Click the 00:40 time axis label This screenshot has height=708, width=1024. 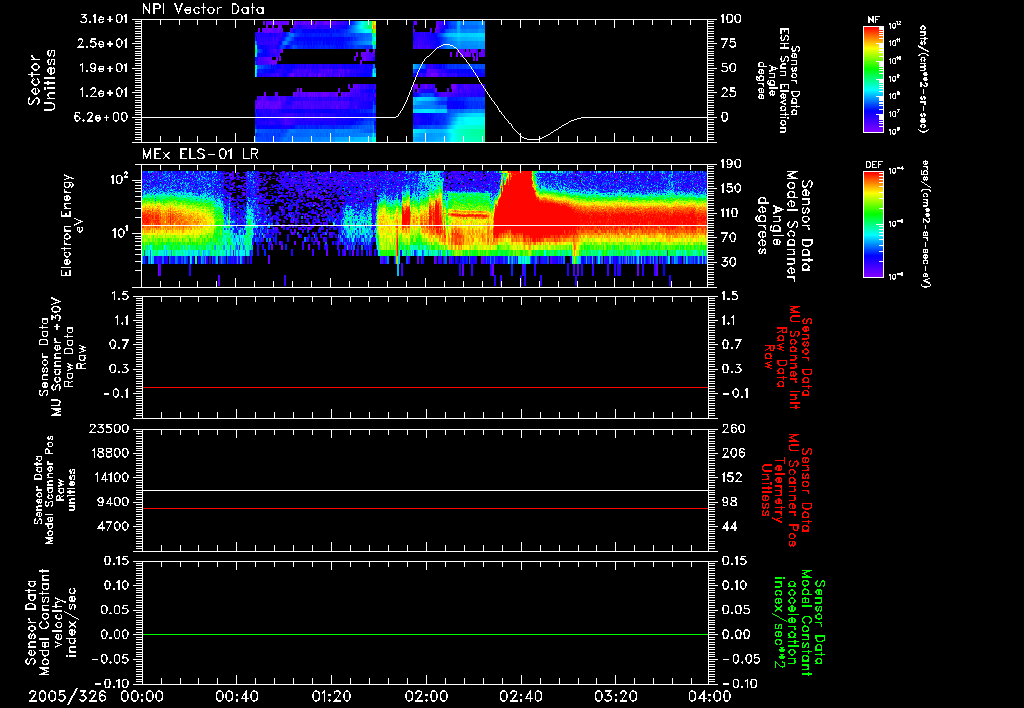click(x=236, y=696)
